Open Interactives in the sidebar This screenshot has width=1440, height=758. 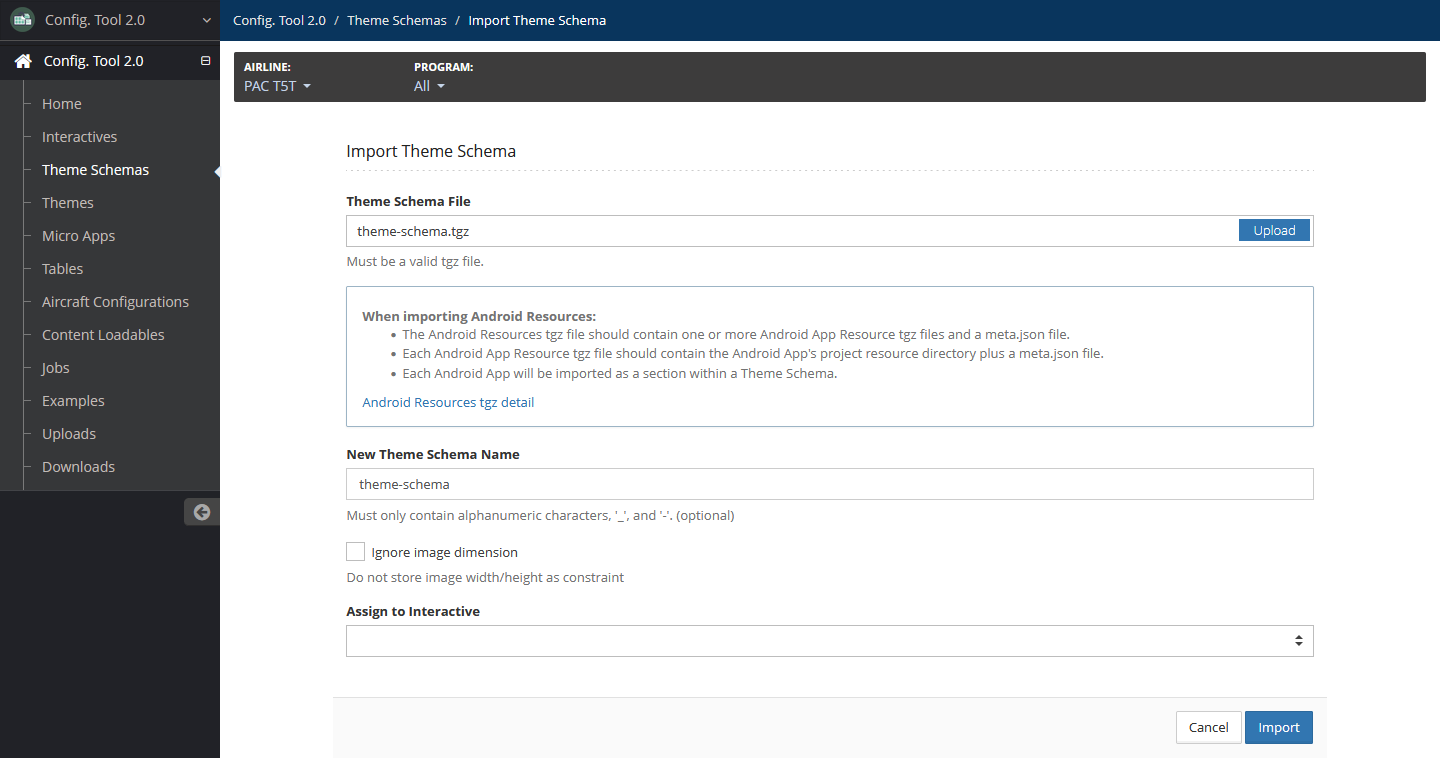[79, 137]
